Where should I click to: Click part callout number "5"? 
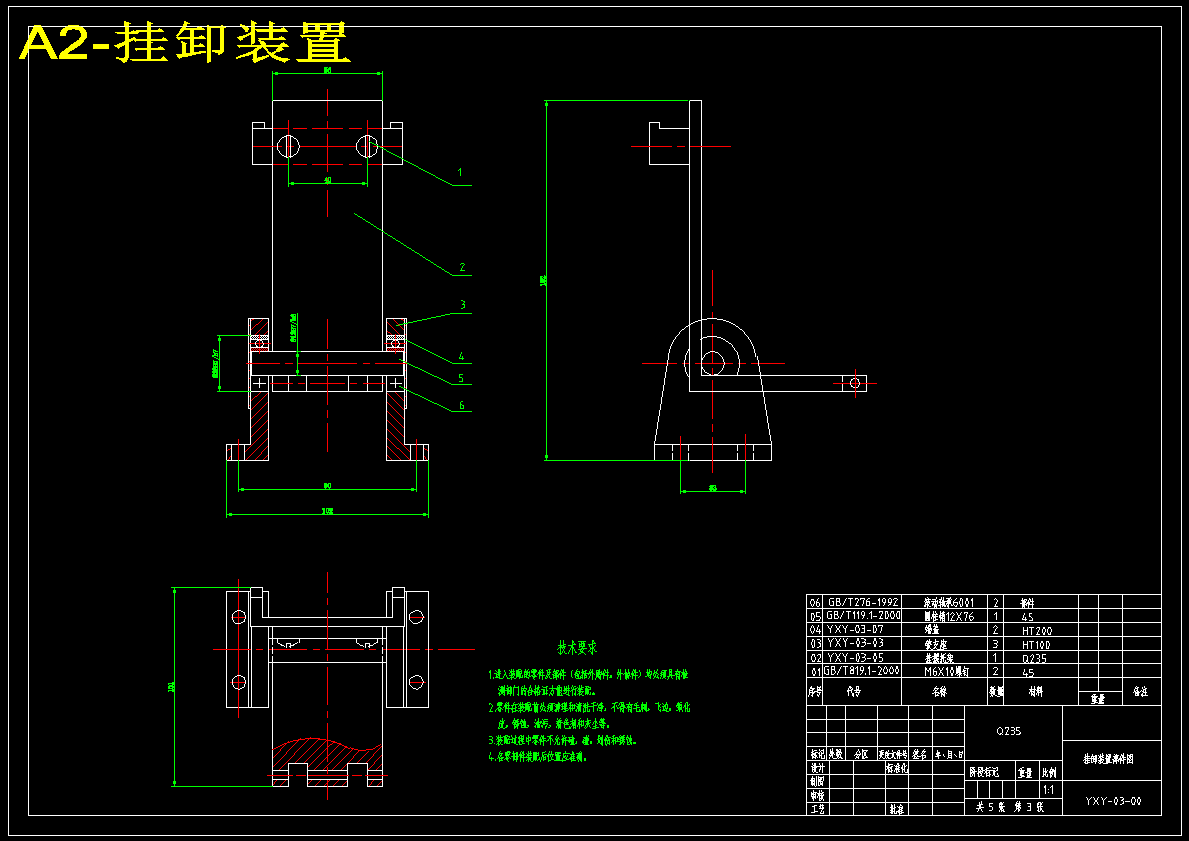[460, 379]
